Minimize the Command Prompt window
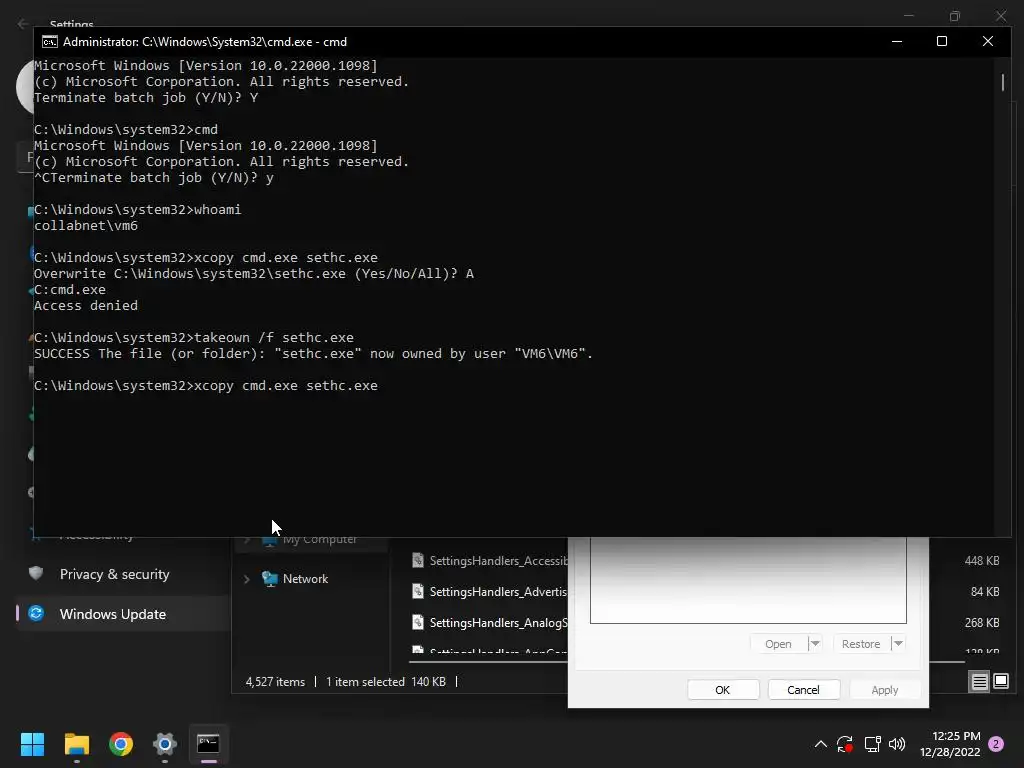This screenshot has width=1024, height=768. tap(897, 41)
